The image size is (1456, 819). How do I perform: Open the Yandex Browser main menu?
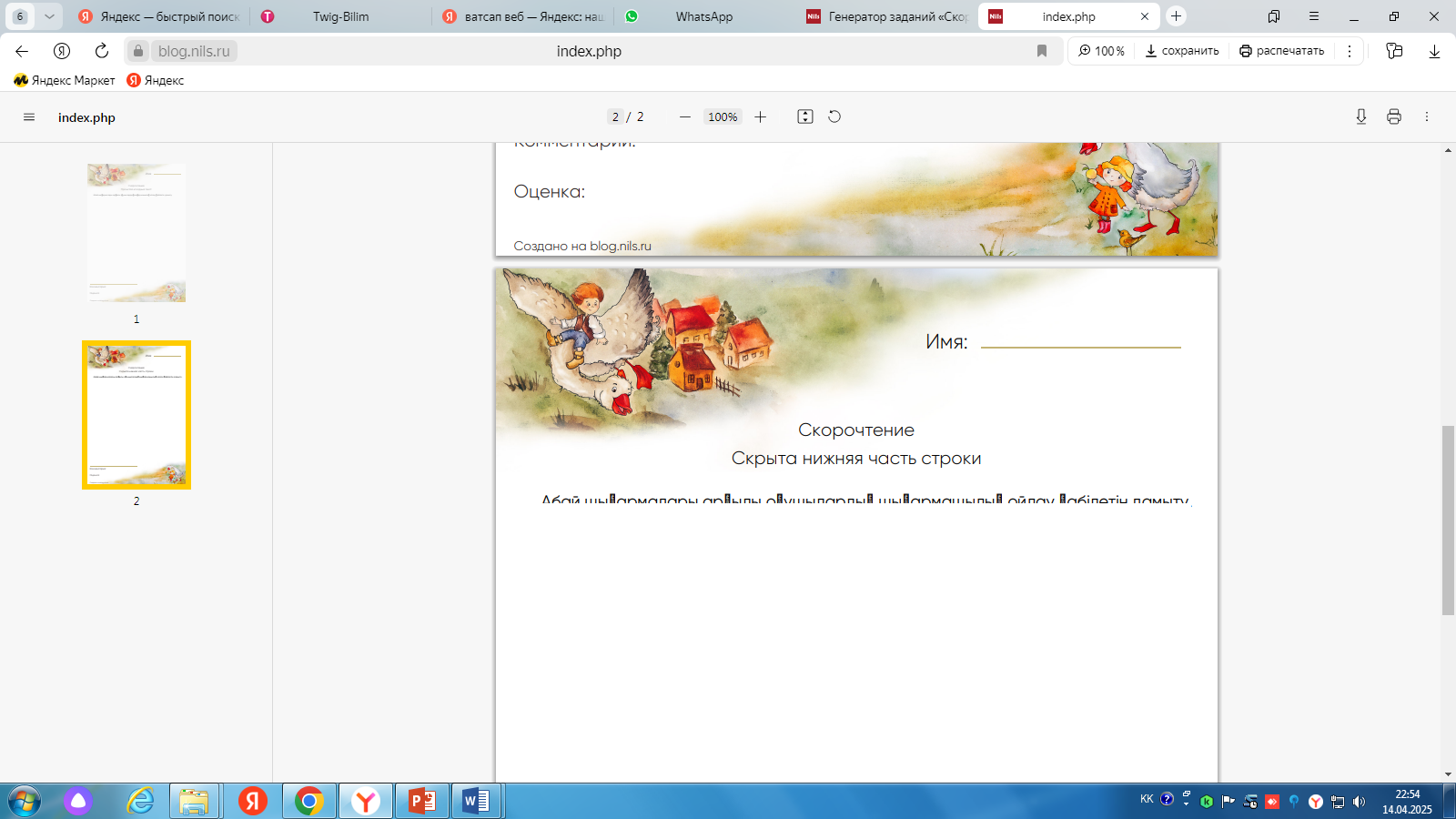click(x=1314, y=16)
